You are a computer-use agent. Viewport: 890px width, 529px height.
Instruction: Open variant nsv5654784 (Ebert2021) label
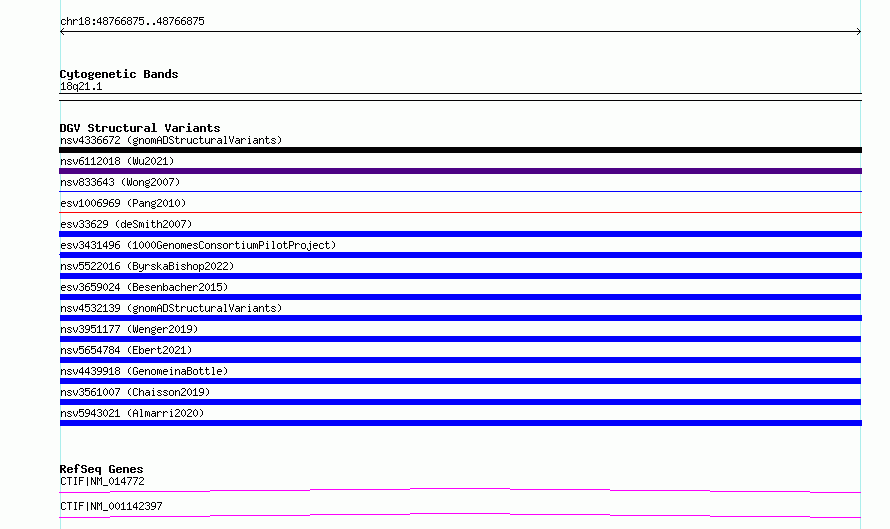coord(126,350)
